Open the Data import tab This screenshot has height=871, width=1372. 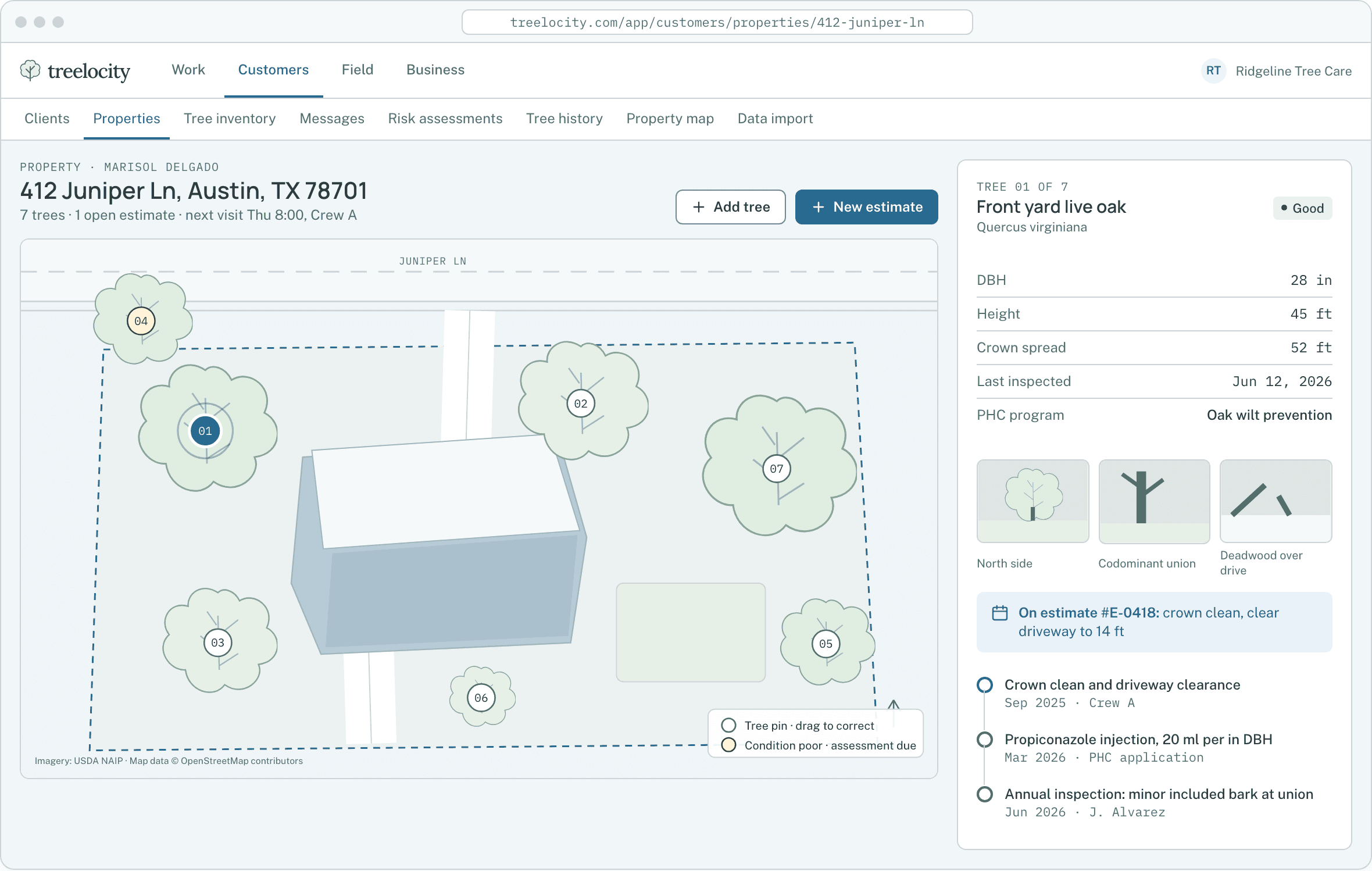(776, 119)
